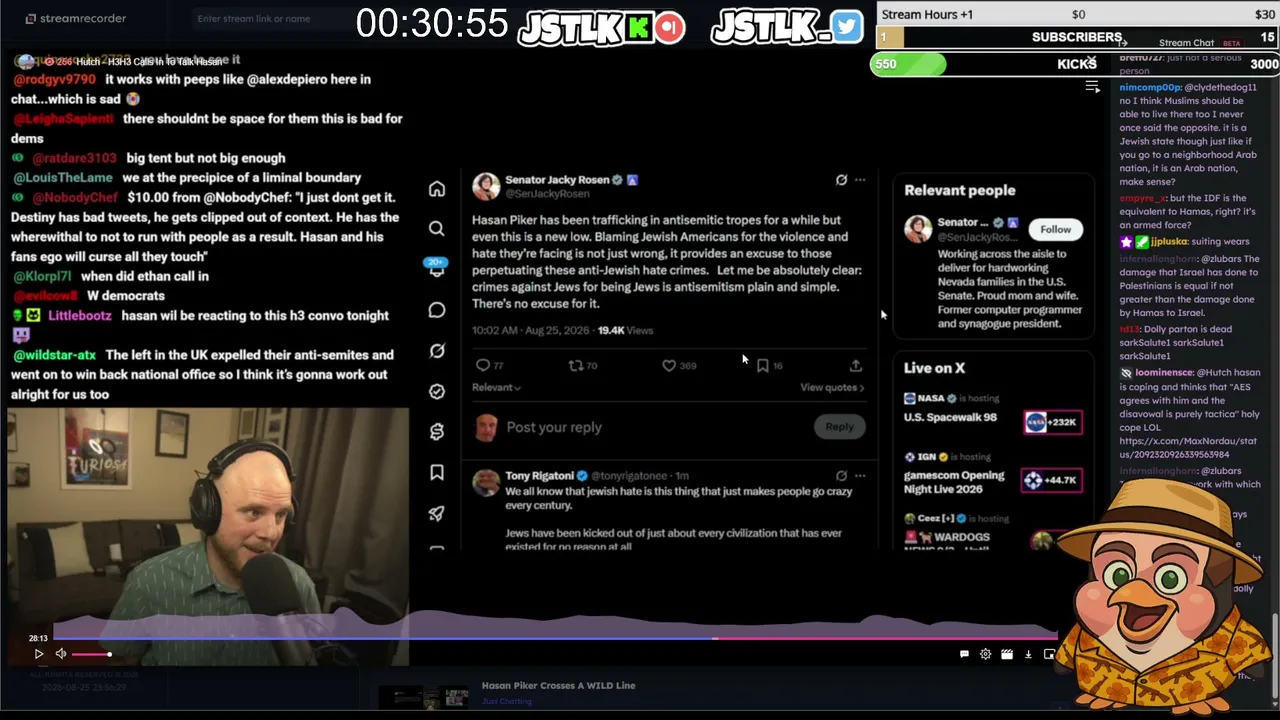Screen dimensions: 1280x720
Task: Click the Reply button
Action: coord(839,427)
